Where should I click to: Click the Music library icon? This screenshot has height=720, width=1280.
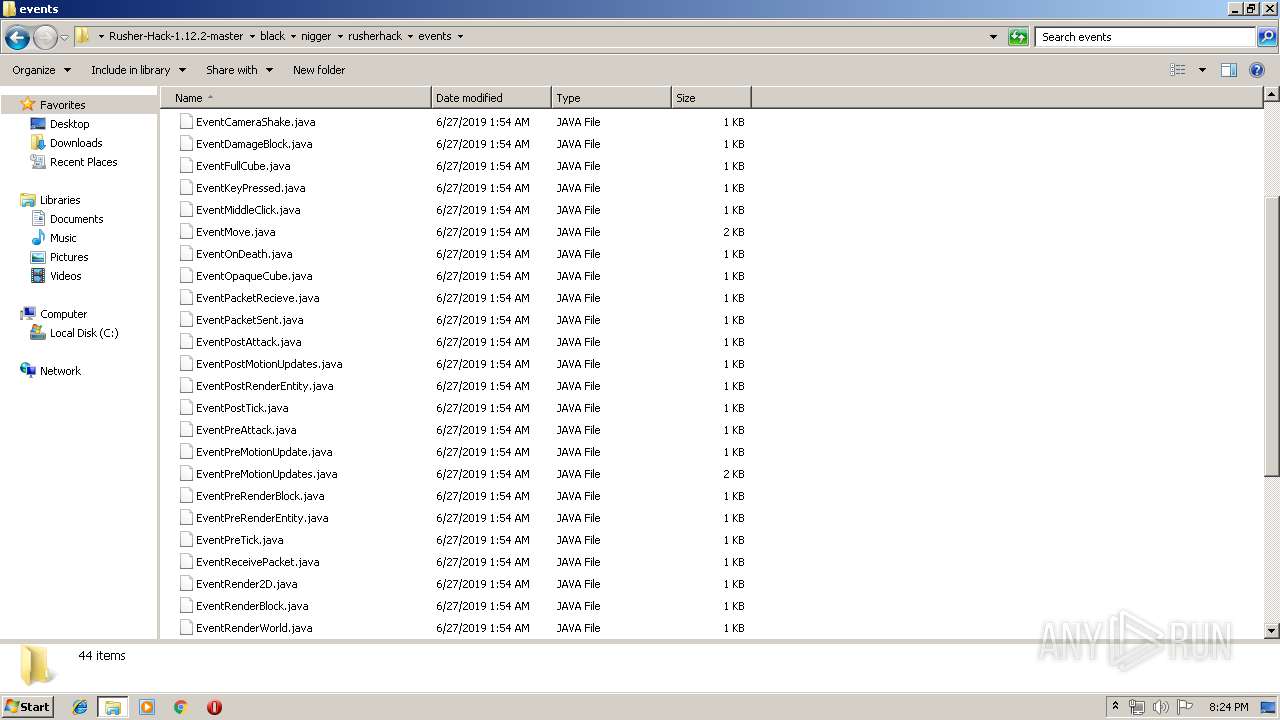click(38, 238)
